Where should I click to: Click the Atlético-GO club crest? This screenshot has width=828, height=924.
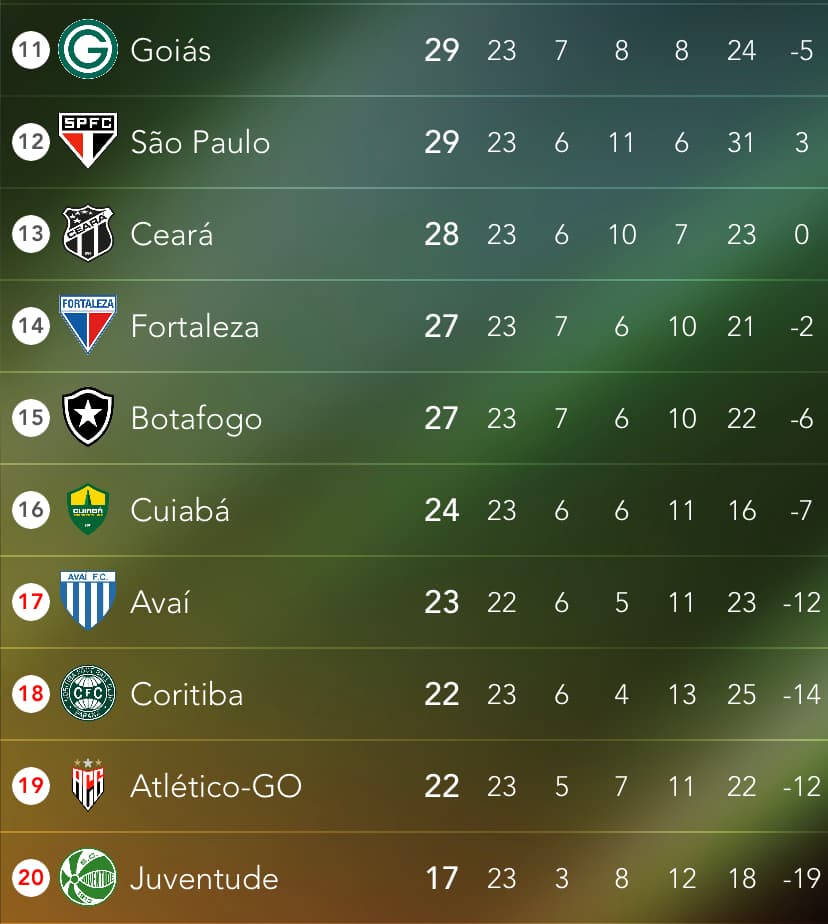tap(88, 785)
